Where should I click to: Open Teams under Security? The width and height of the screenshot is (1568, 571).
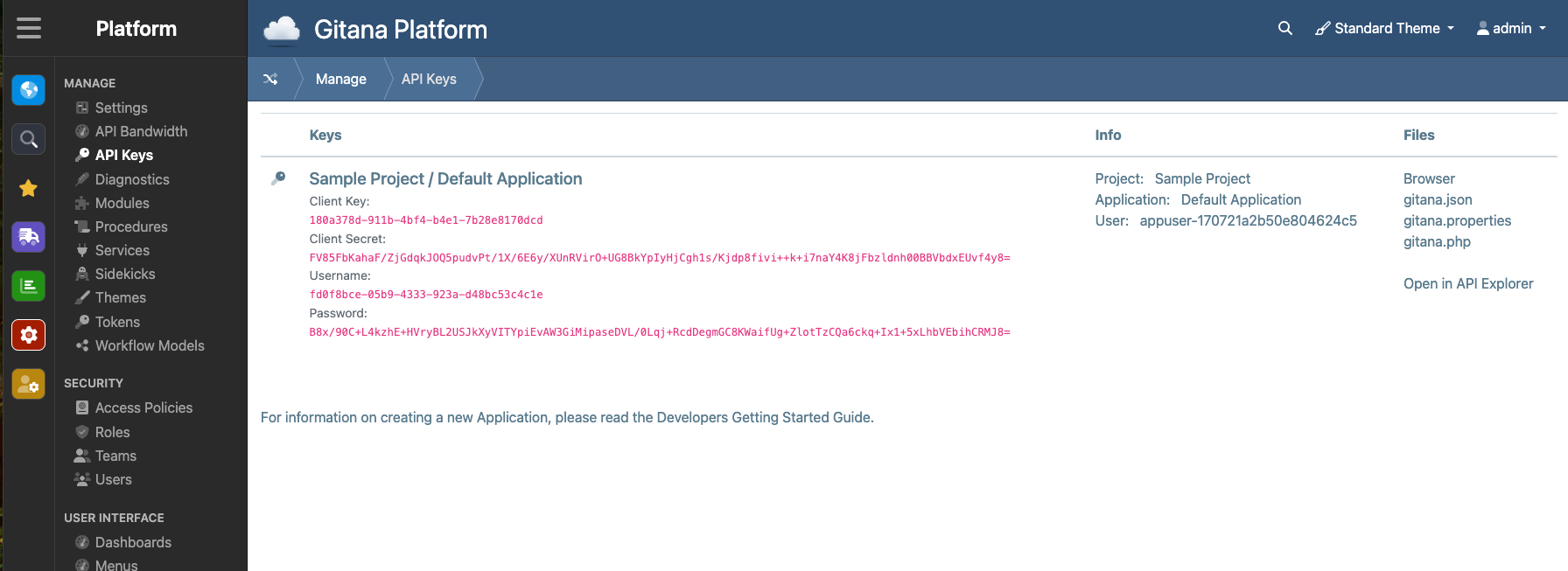pos(115,456)
